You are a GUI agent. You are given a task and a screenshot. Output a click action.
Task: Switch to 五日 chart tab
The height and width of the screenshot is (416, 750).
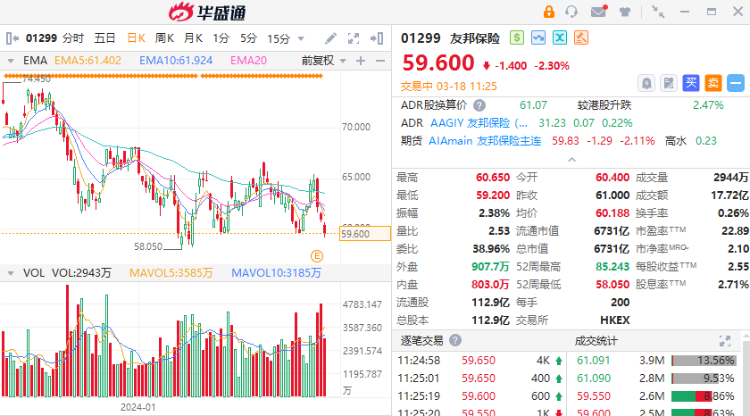[105, 38]
